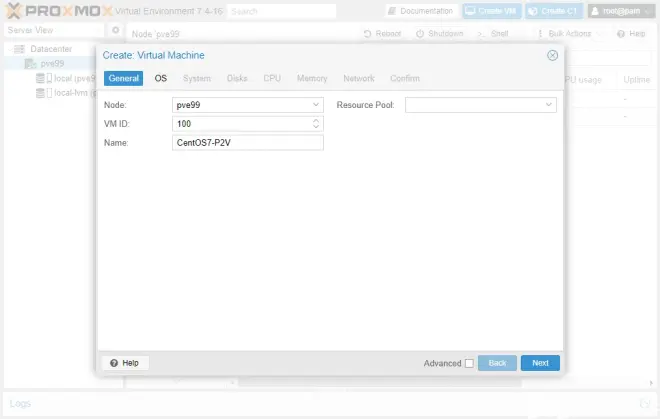Viewport: 660px width, 419px height.
Task: Click the pve99 node icon in tree
Action: click(30, 64)
